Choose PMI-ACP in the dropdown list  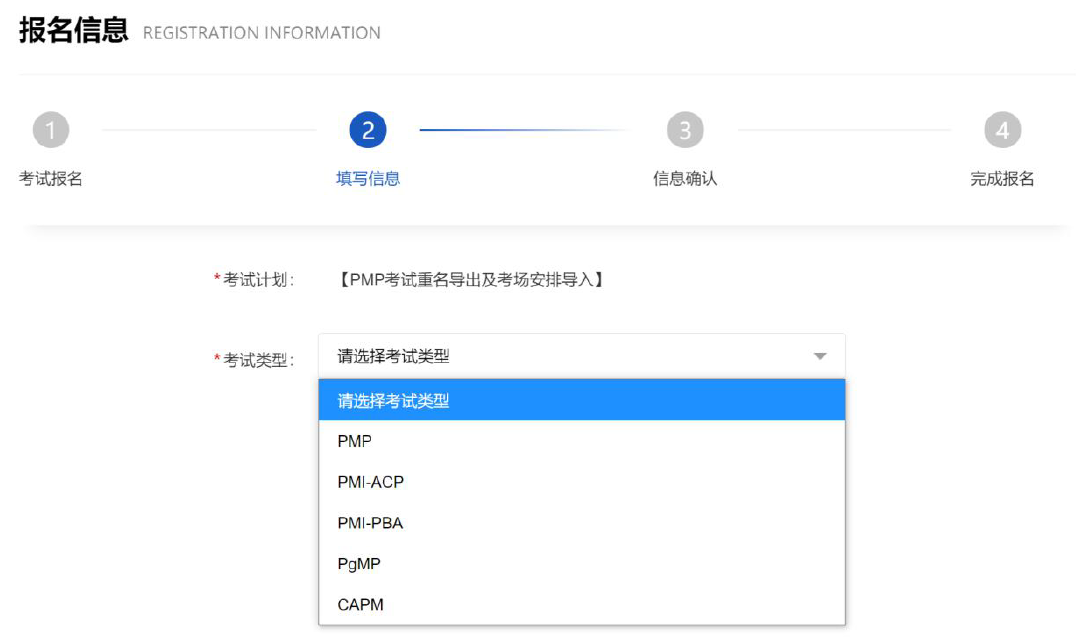click(581, 482)
